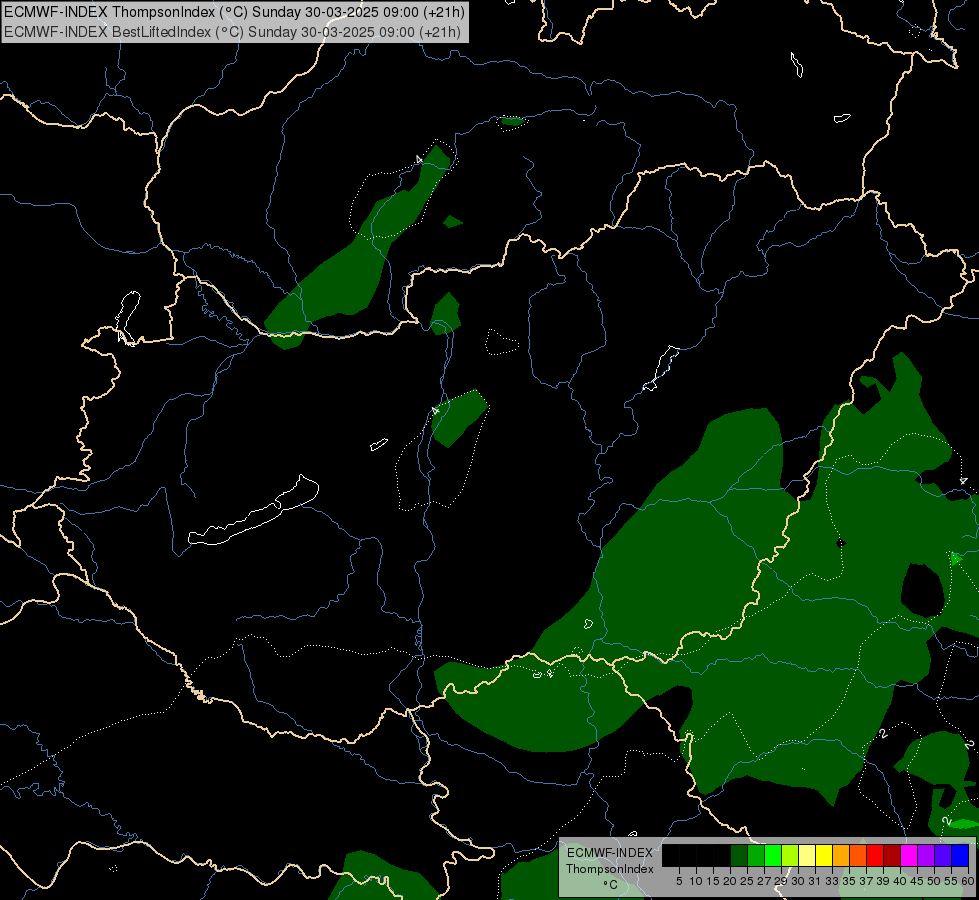Click the legend tick value '10'

click(696, 881)
